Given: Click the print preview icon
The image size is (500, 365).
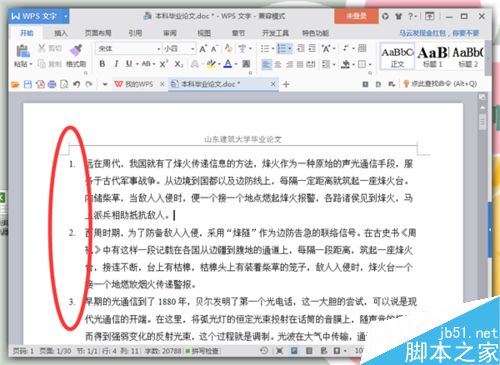Looking at the screenshot, I should [64, 84].
